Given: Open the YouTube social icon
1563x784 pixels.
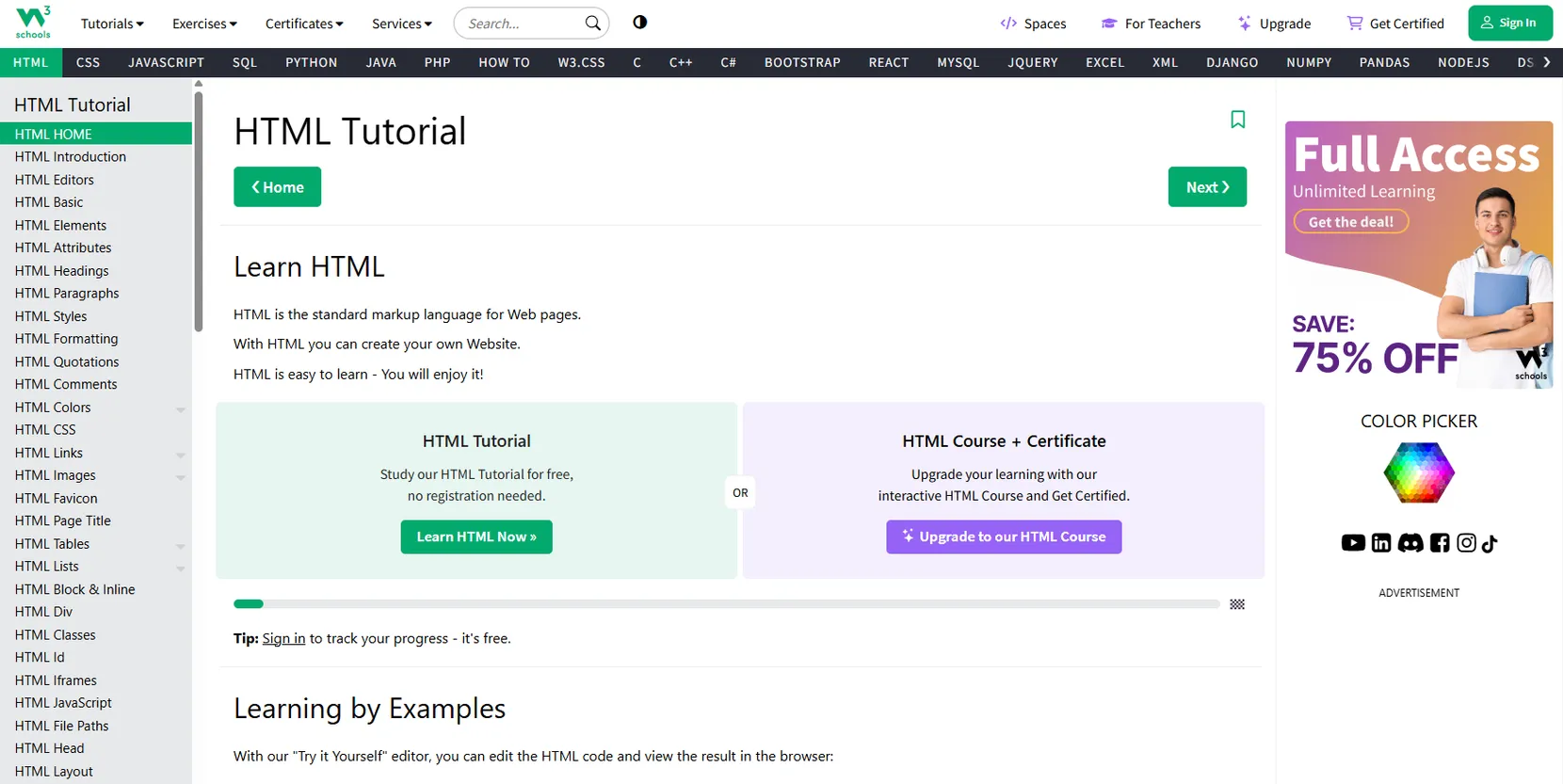Looking at the screenshot, I should coord(1353,543).
